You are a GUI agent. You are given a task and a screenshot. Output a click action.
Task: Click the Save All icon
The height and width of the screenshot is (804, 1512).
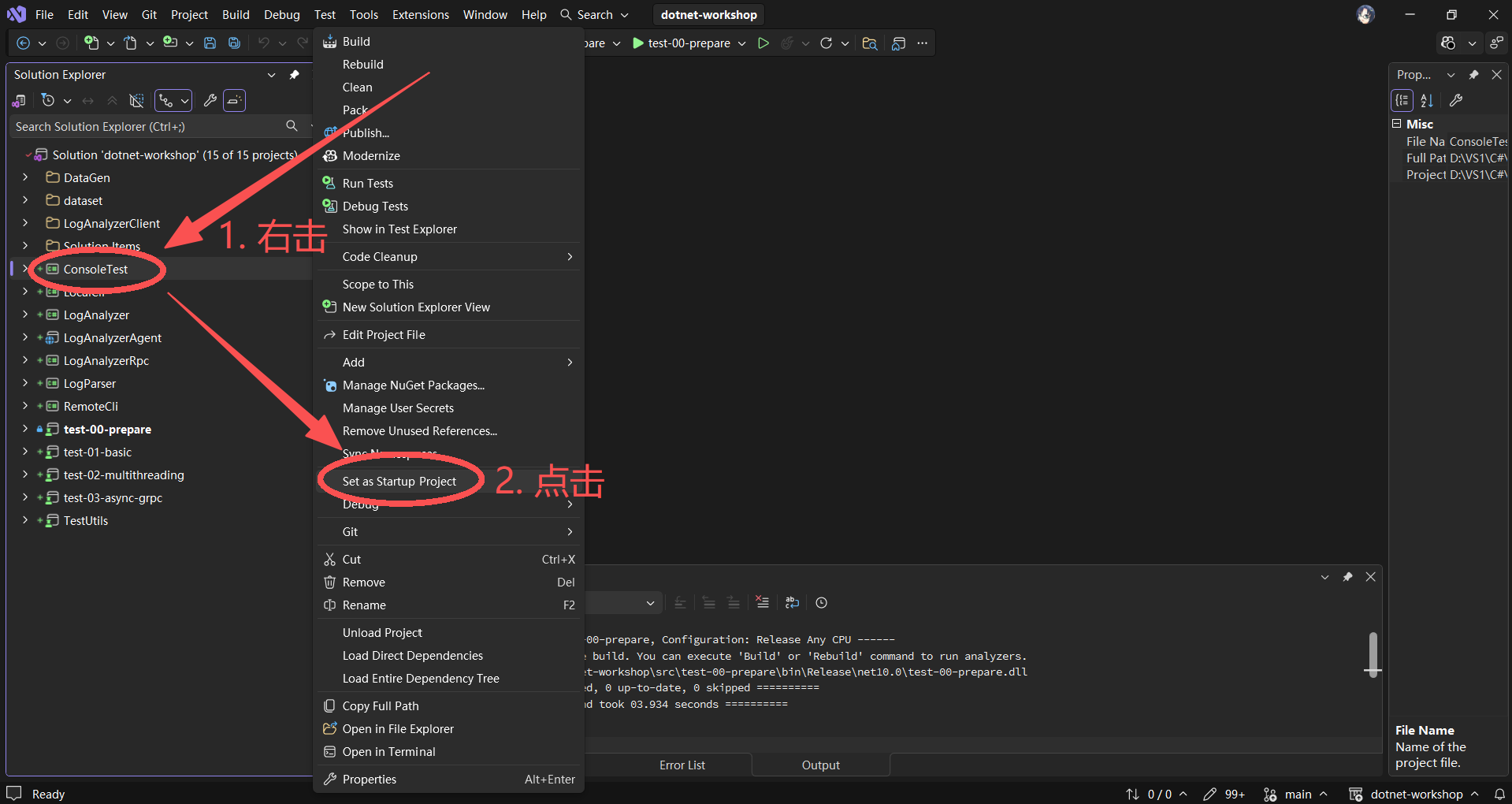click(234, 43)
